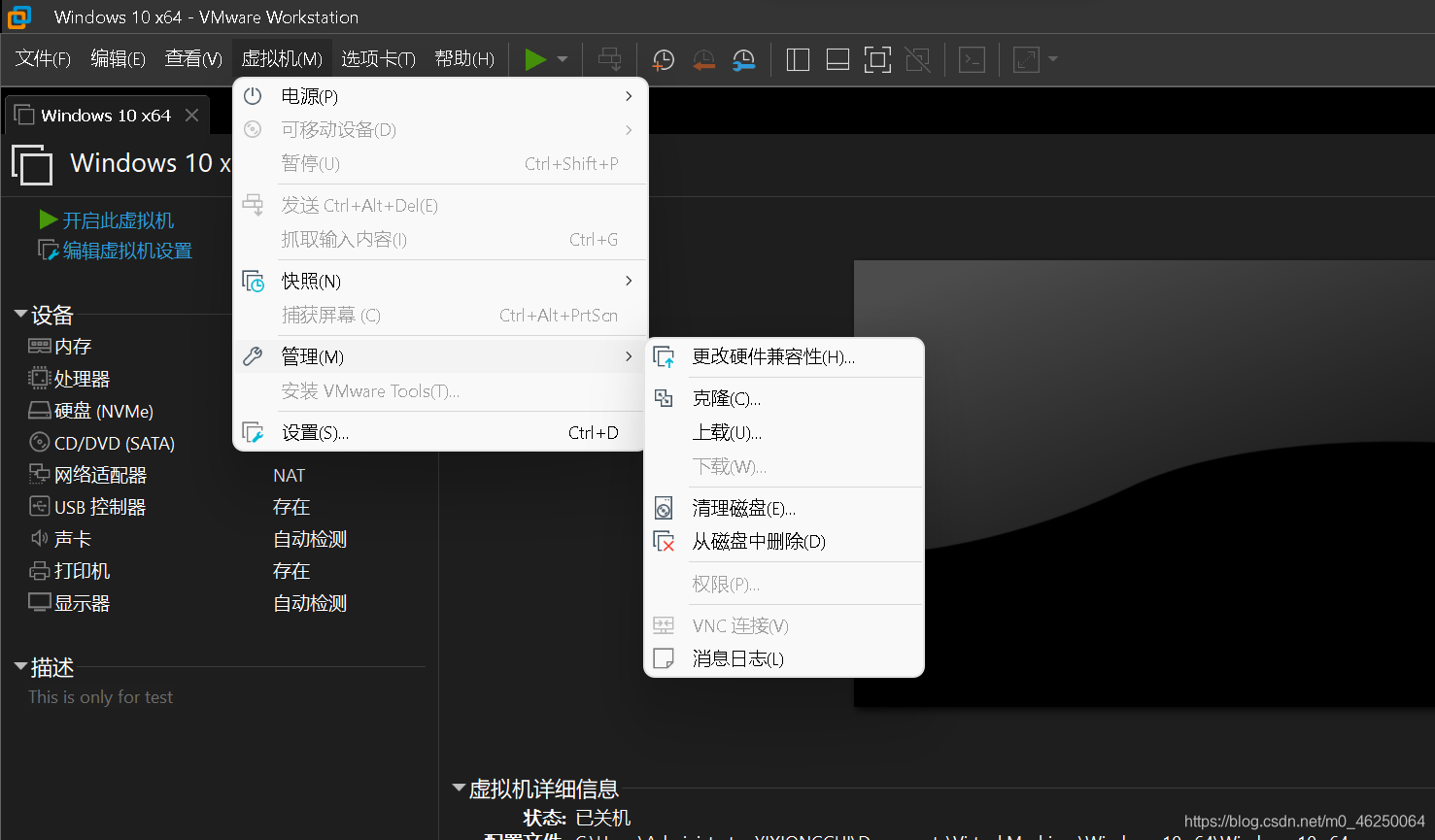This screenshot has height=840, width=1435.
Task: Open stretch display dropdown arrow
Action: pyautogui.click(x=1053, y=59)
